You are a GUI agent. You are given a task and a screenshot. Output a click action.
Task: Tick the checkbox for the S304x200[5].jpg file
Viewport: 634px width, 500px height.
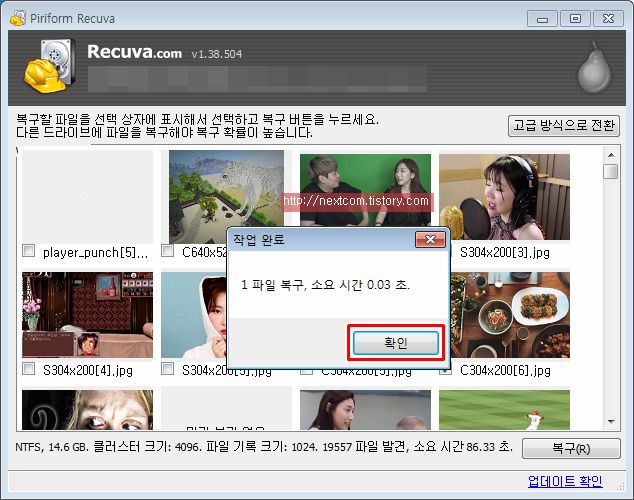(x=167, y=369)
